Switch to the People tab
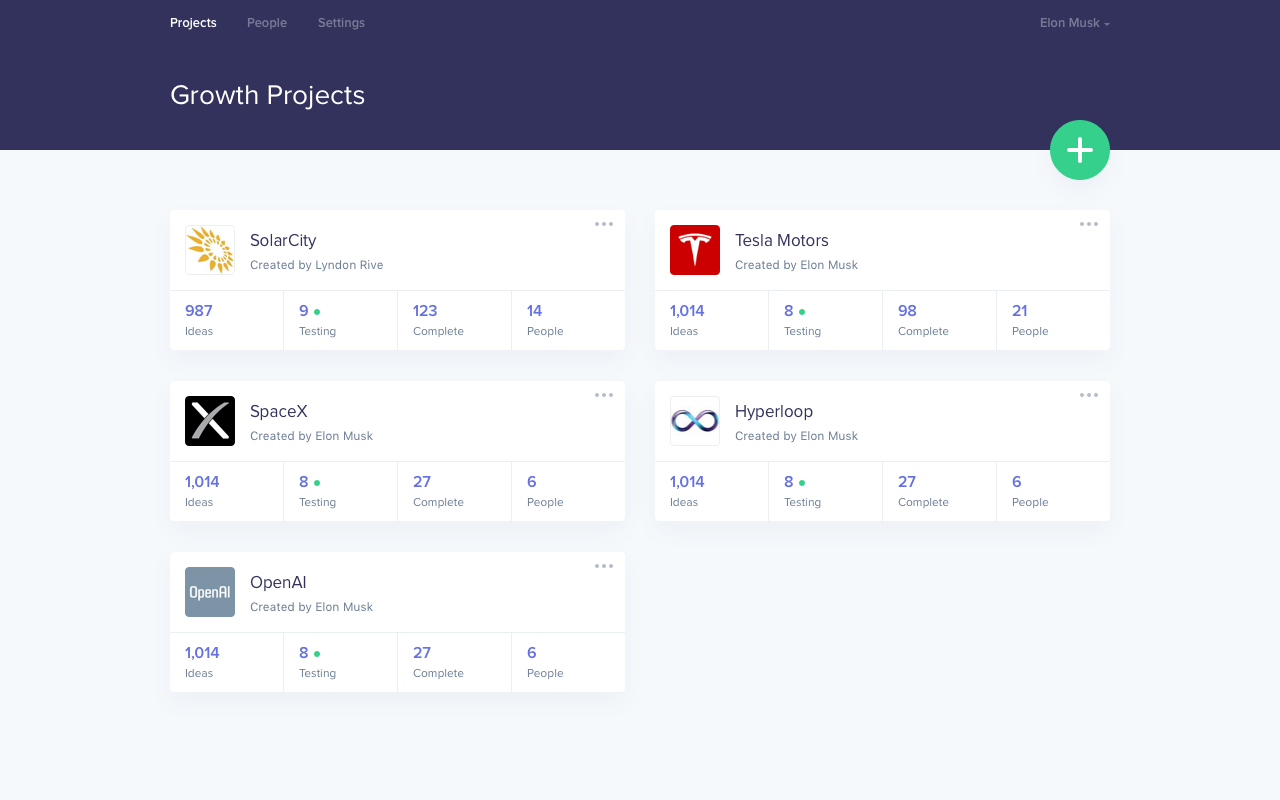 click(267, 23)
